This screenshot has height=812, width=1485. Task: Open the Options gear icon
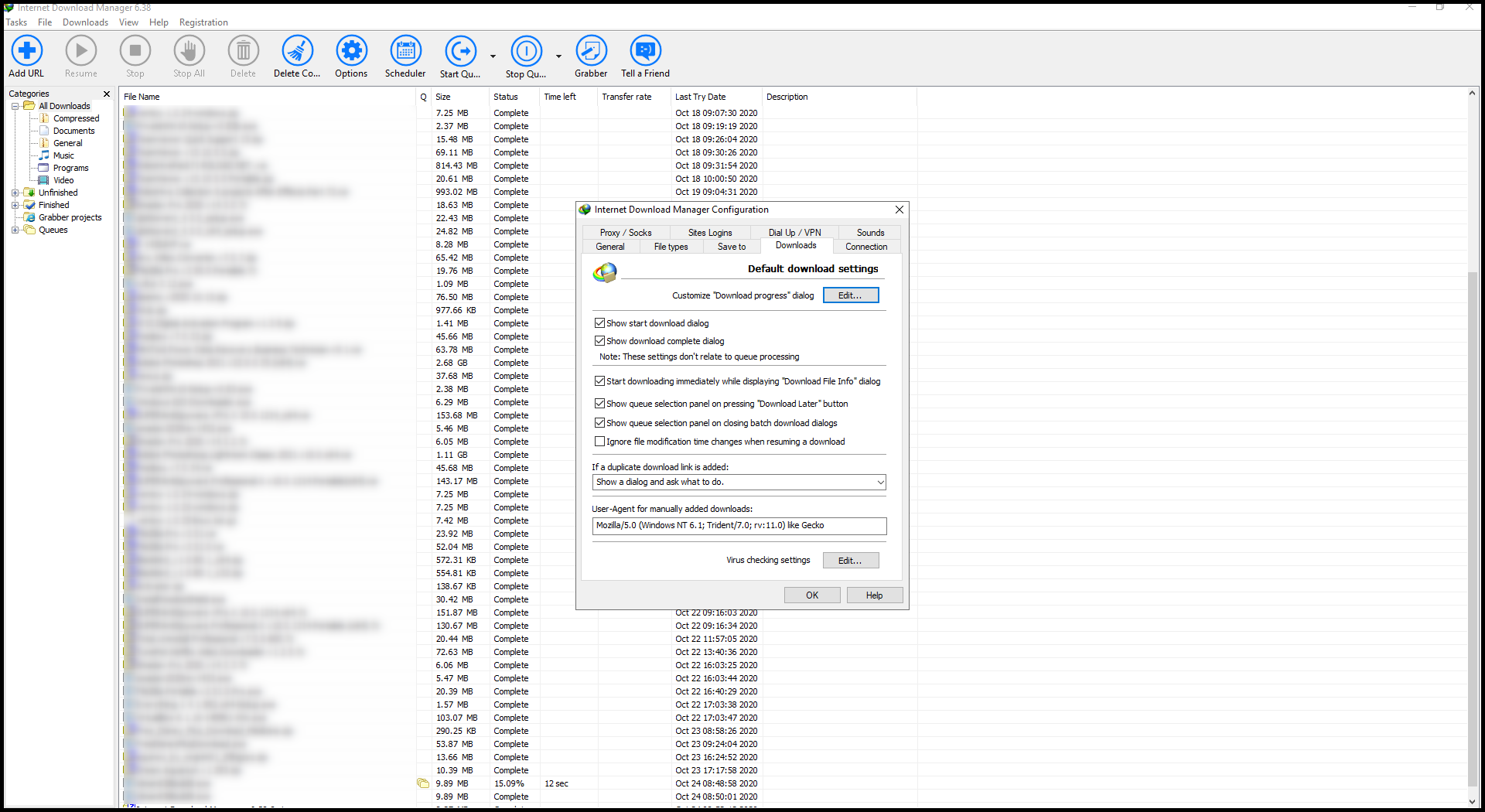(x=351, y=51)
